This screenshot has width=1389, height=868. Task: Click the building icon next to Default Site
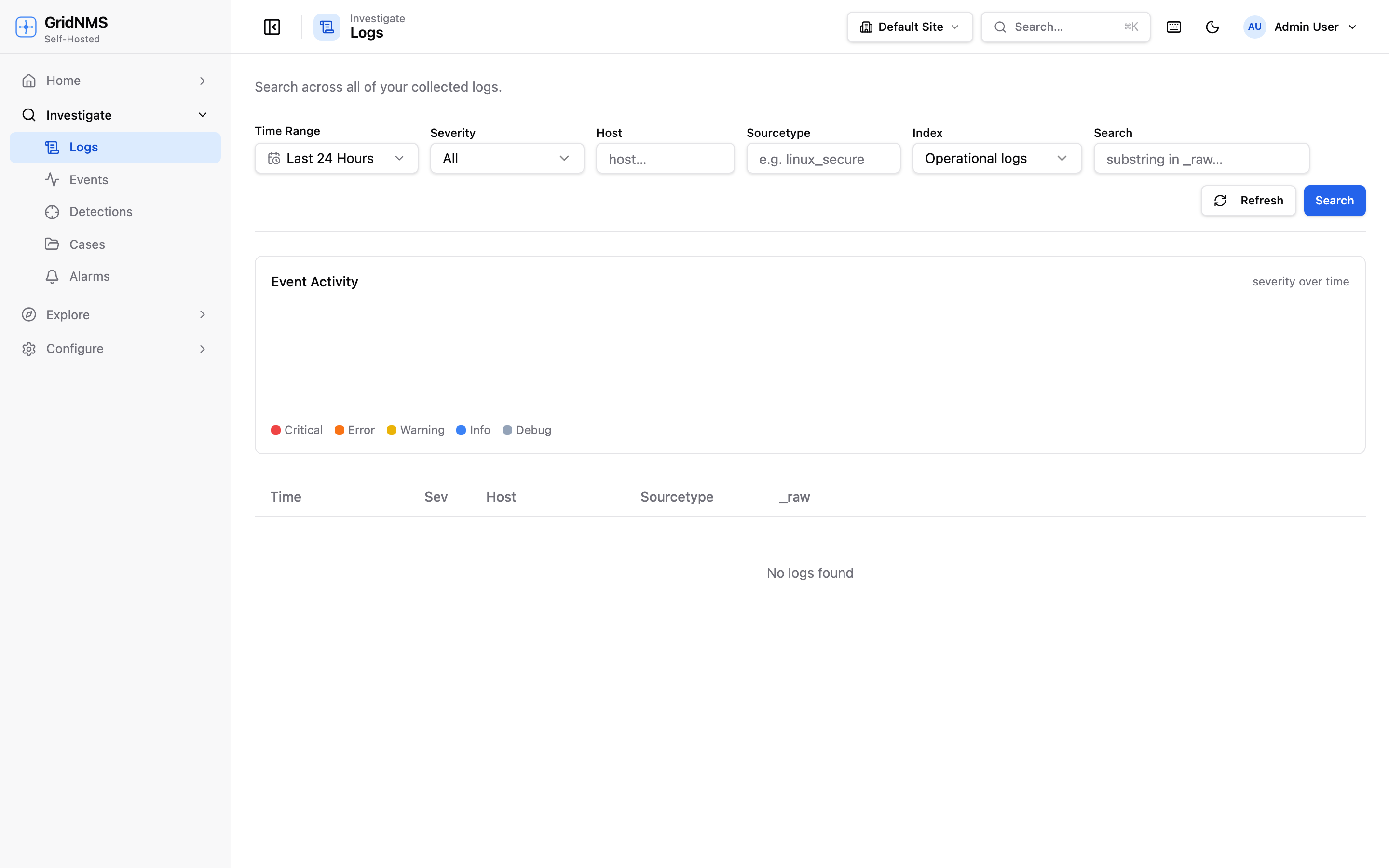866,27
